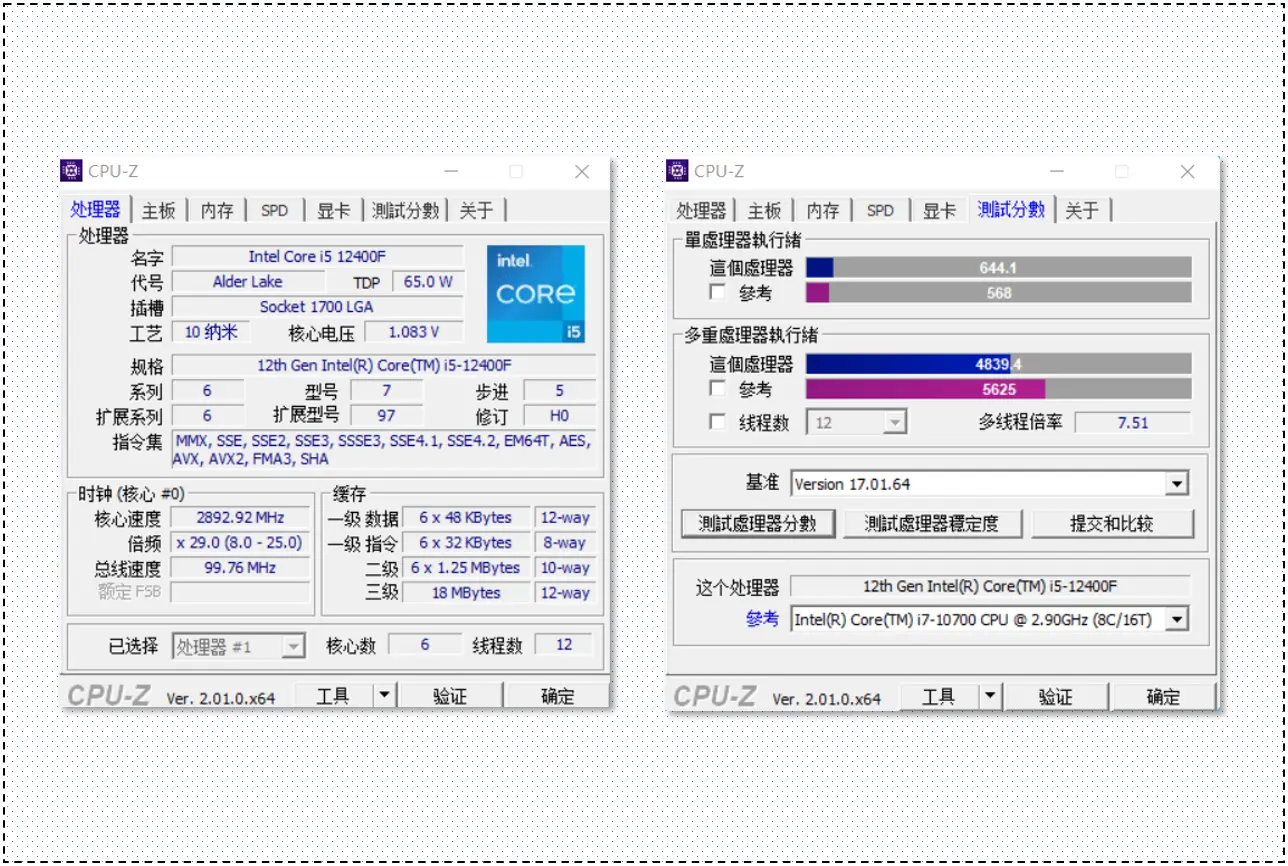Click the 測試處理器穩定度 stress test button
The height and width of the screenshot is (866, 1288).
tap(931, 523)
